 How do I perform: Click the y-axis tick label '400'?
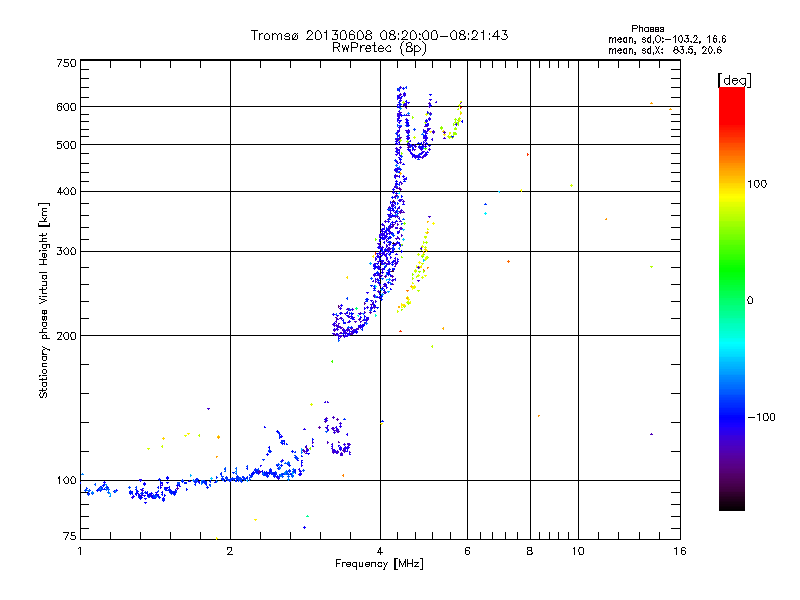(x=66, y=191)
